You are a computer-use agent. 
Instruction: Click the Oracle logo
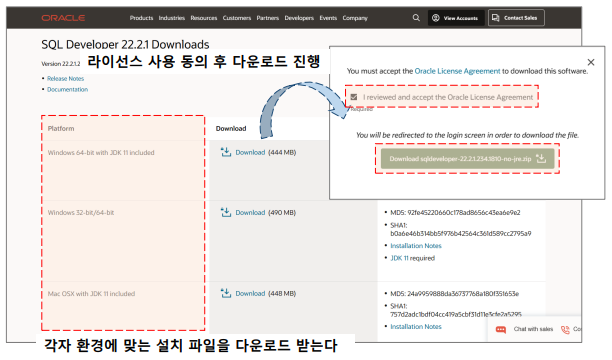[63, 18]
